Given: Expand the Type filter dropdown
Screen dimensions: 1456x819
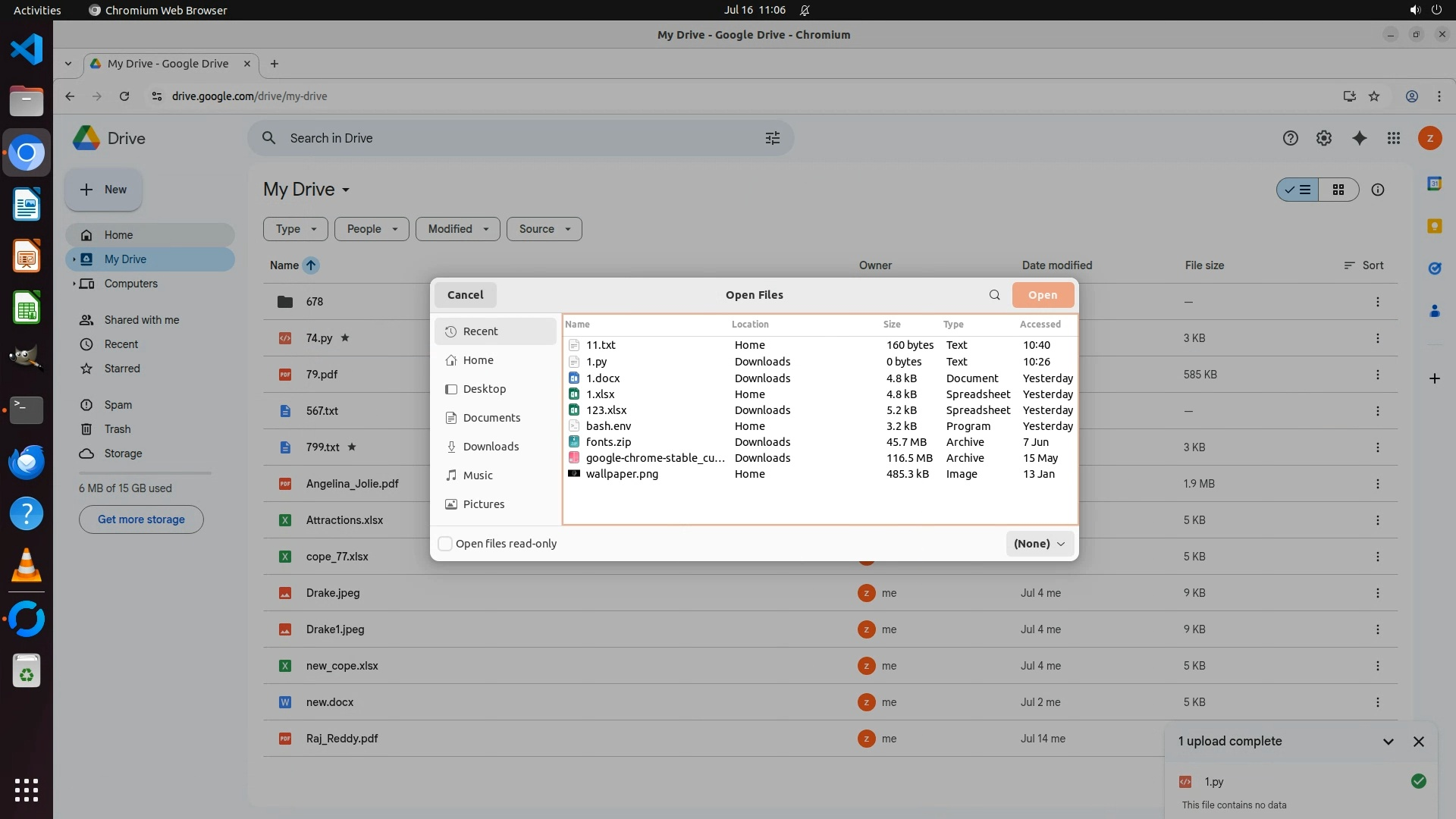Looking at the screenshot, I should [295, 229].
